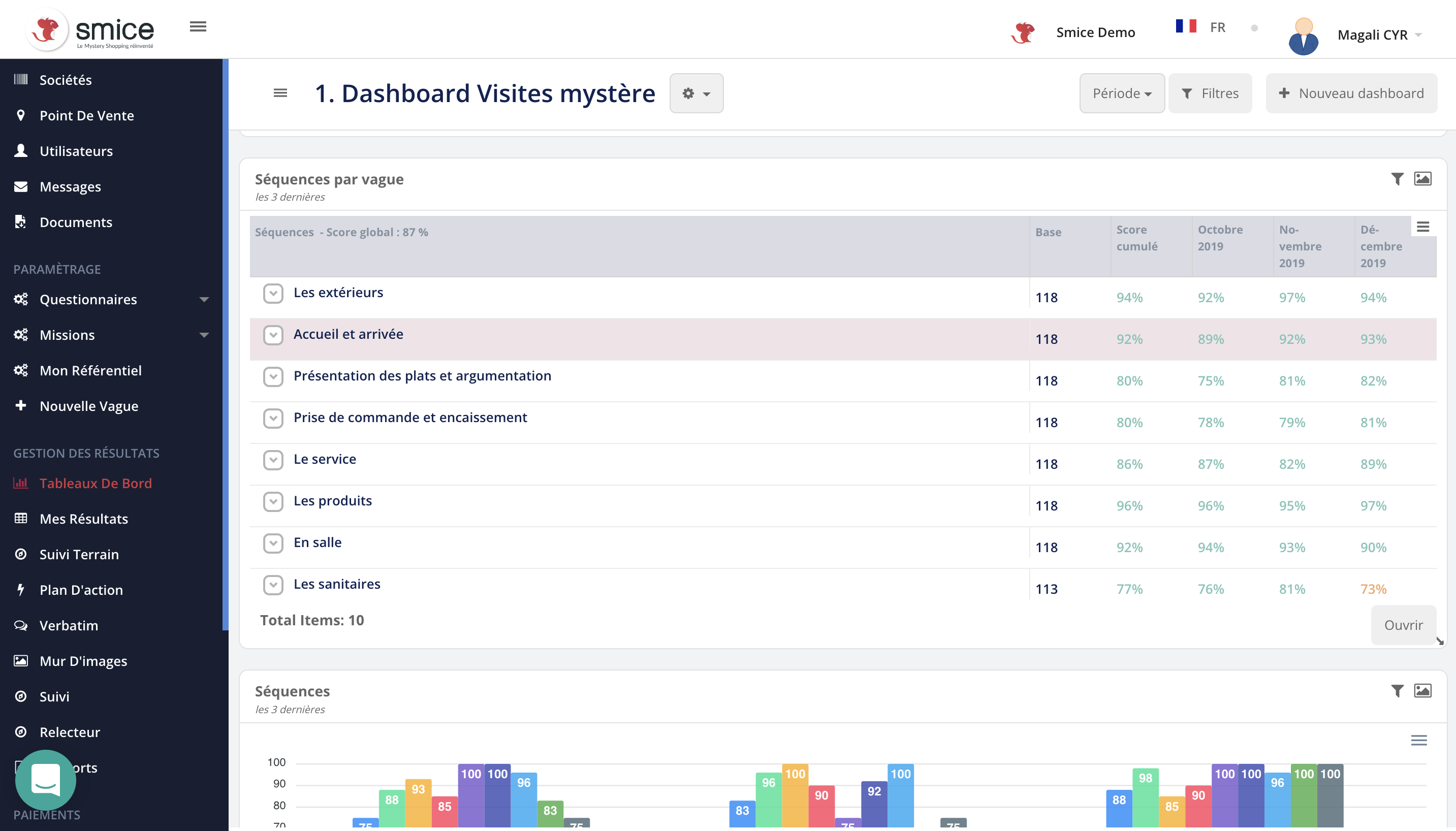
Task: Export Séquences widget as image
Action: coord(1423,691)
